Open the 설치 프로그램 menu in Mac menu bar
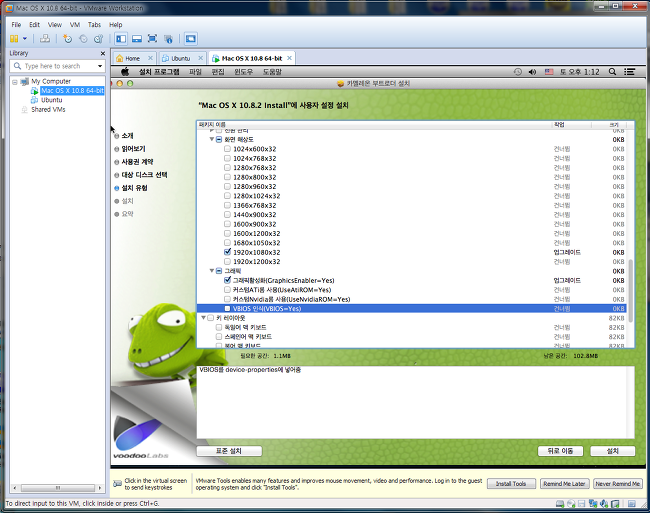This screenshot has height=513, width=650. click(159, 72)
